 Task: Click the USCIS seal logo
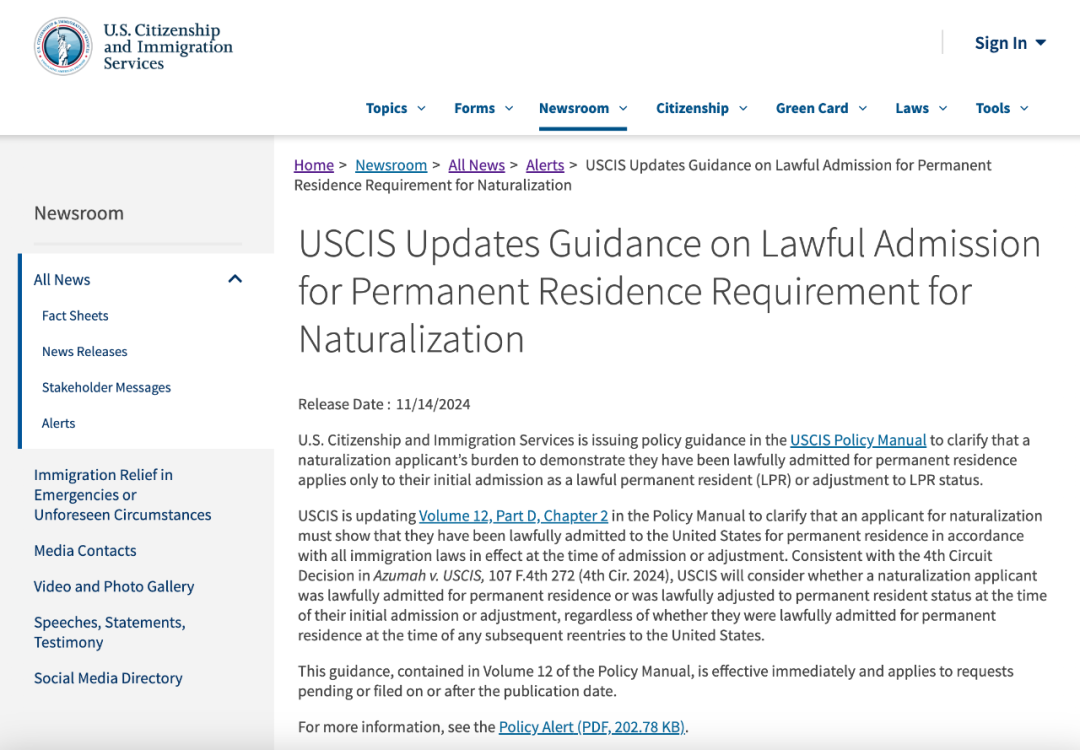(63, 46)
